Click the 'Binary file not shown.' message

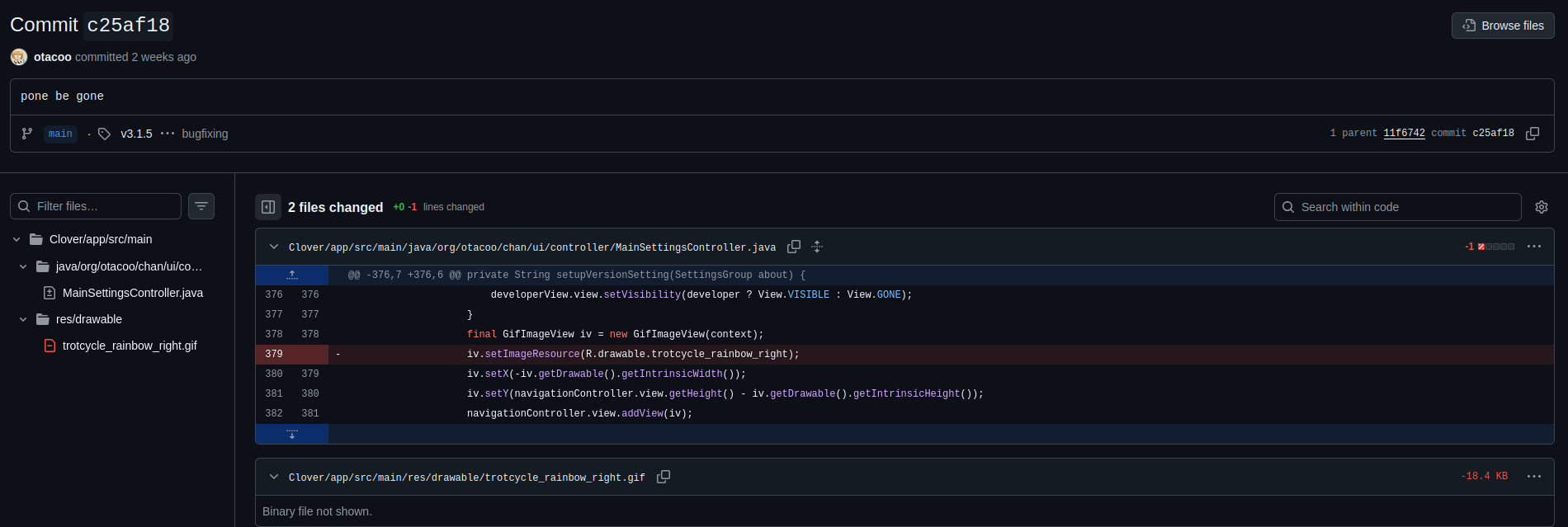click(317, 511)
